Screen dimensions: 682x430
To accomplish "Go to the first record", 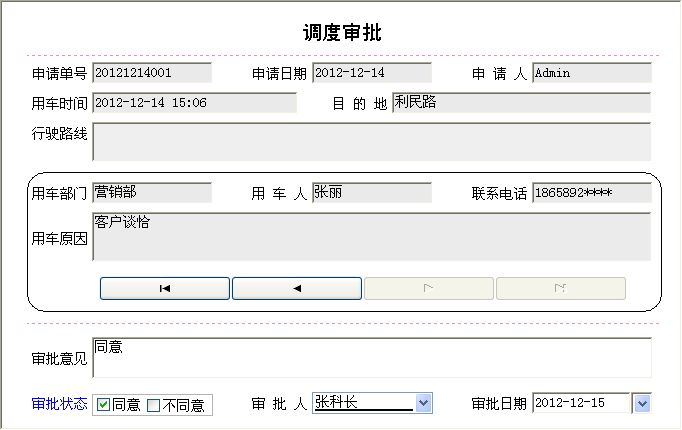I will tap(165, 289).
